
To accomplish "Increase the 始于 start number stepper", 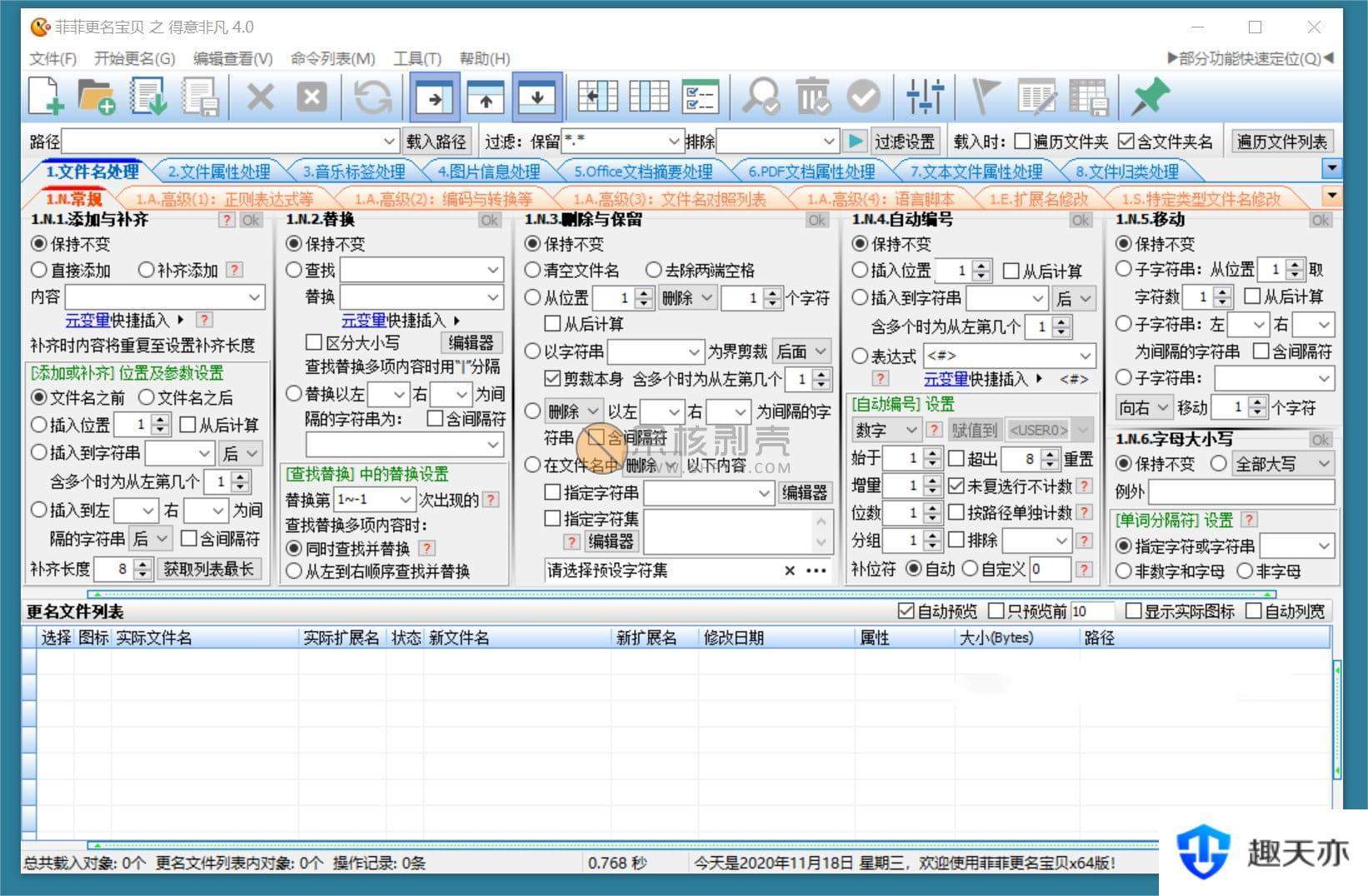I will (x=932, y=454).
